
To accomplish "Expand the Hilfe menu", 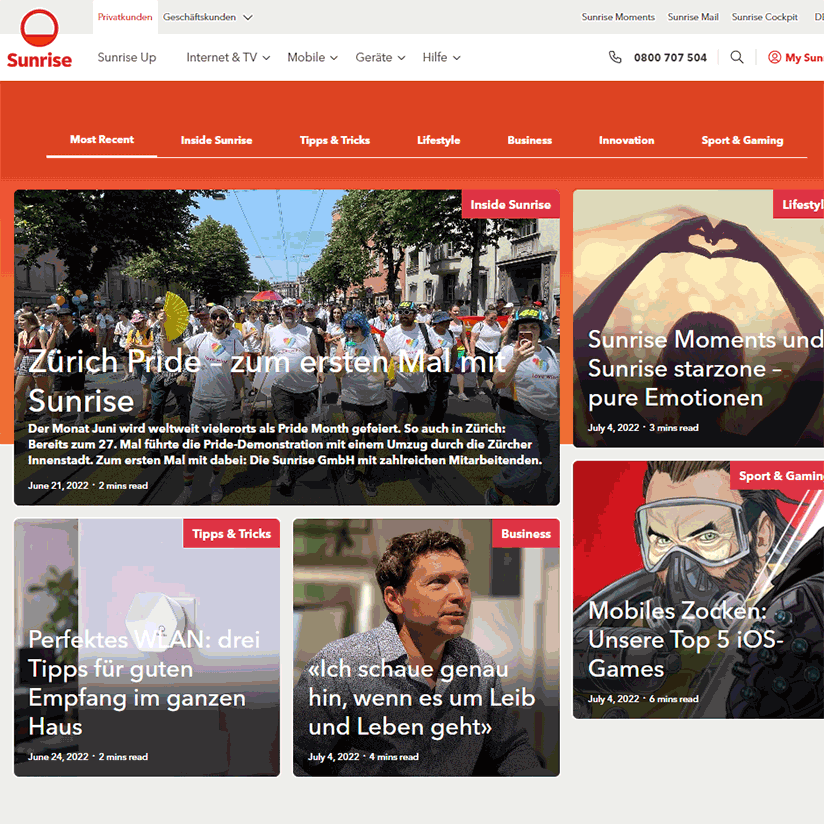I will [441, 57].
